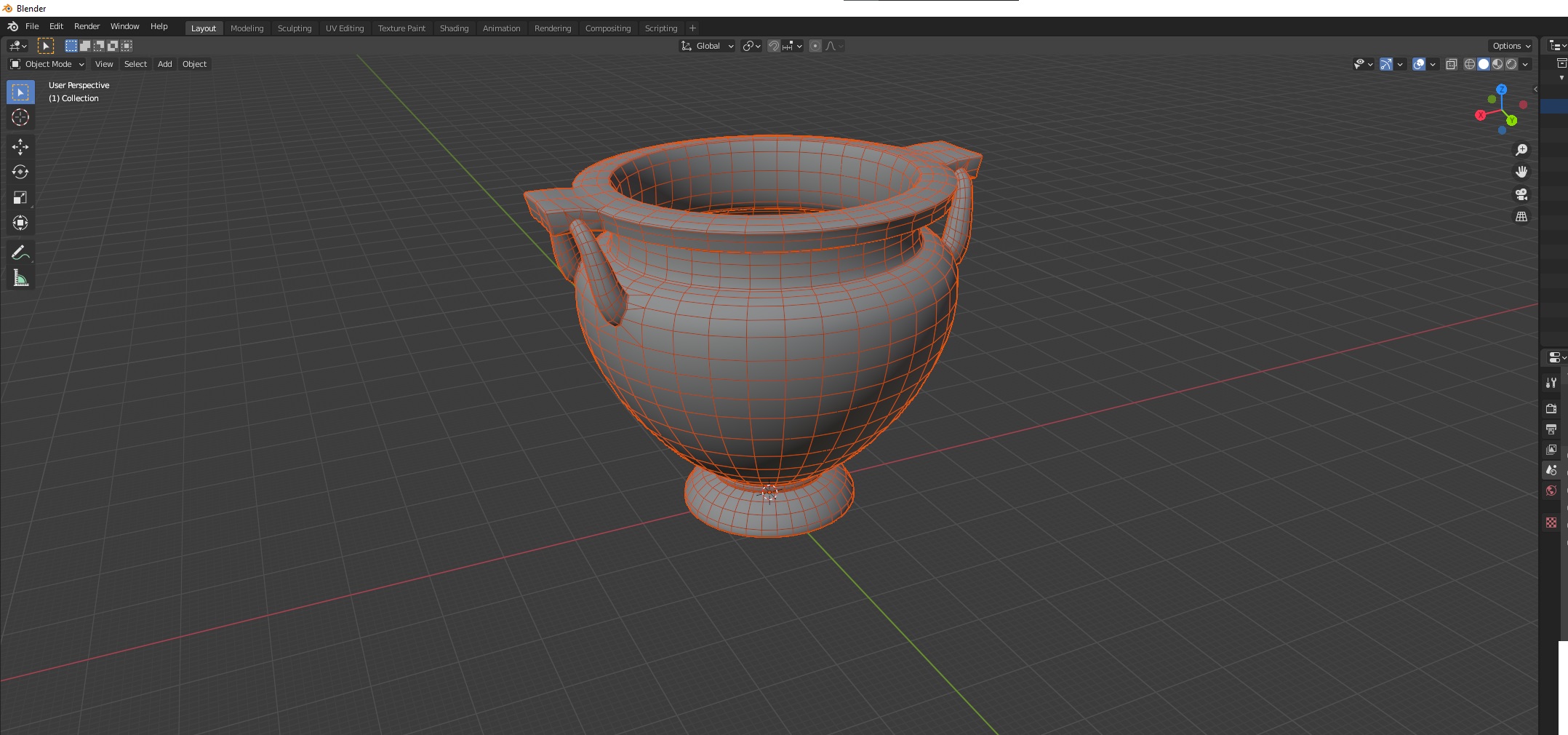Select the Move tool
Image resolution: width=1568 pixels, height=735 pixels.
coord(20,147)
